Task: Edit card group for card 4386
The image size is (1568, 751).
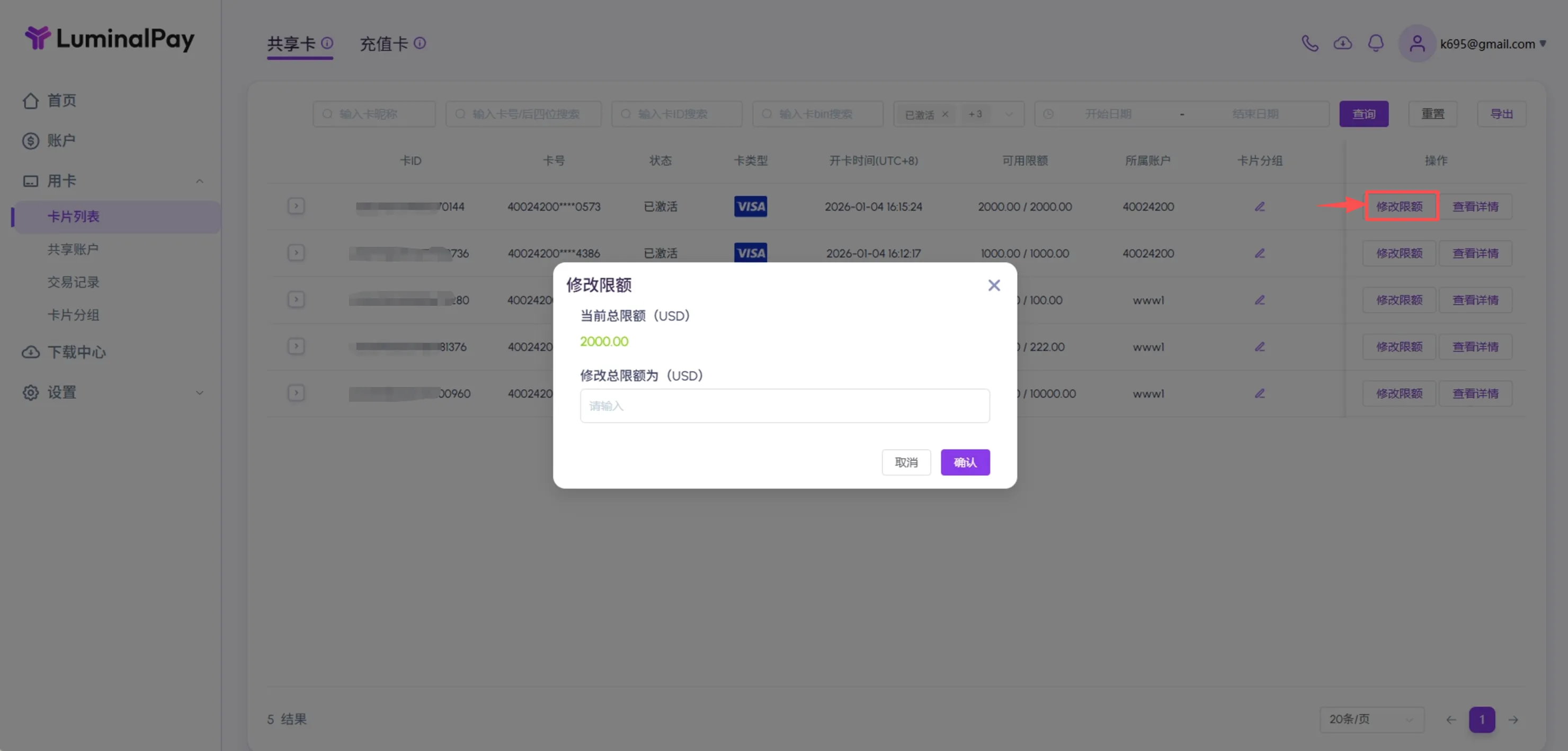Action: point(1259,253)
